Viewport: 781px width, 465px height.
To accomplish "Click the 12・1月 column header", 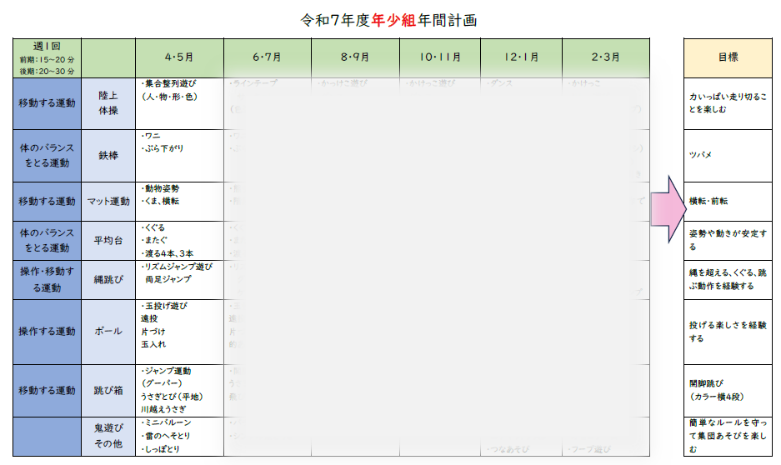I will coord(521,58).
